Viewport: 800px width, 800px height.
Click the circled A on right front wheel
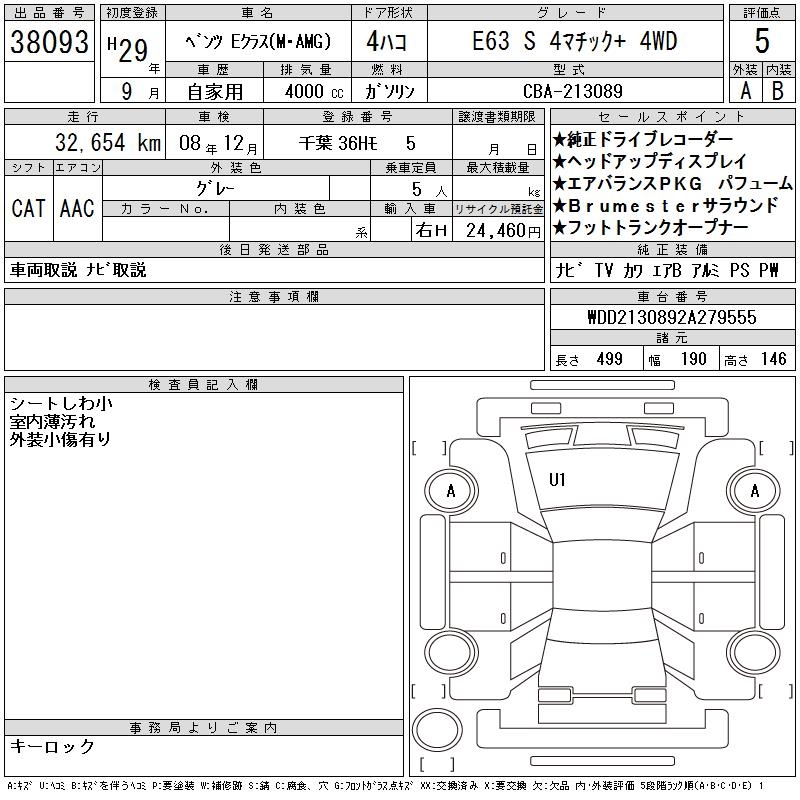coord(755,491)
